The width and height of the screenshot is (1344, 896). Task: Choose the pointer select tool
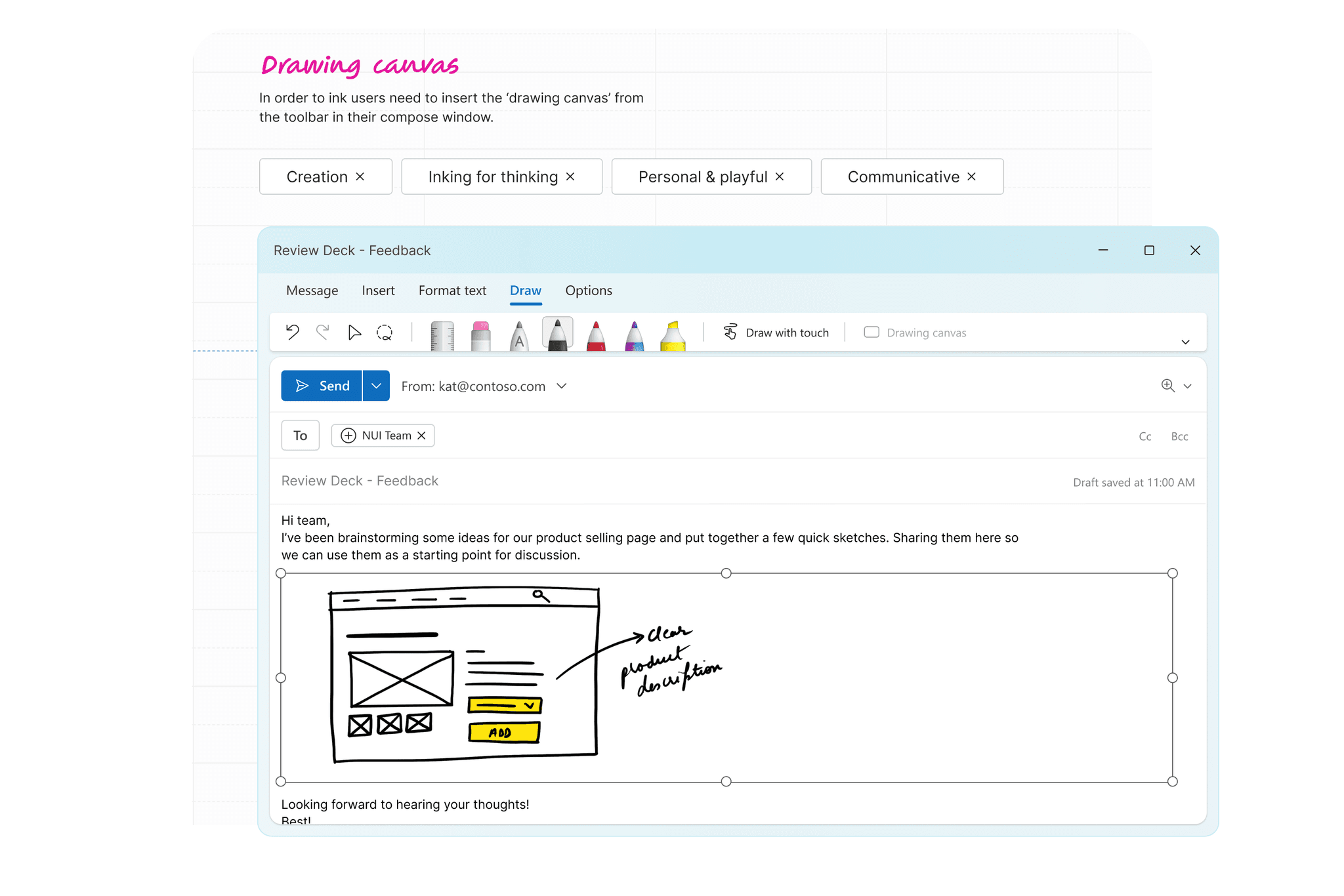(354, 333)
